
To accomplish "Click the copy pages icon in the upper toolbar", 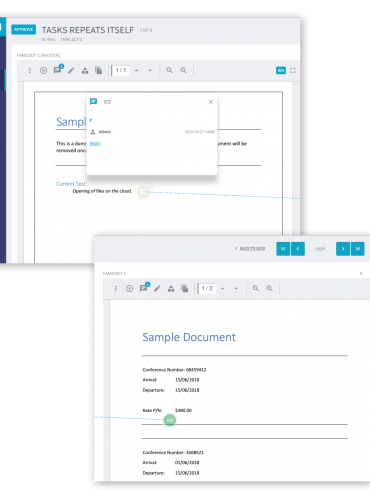I will [99, 70].
